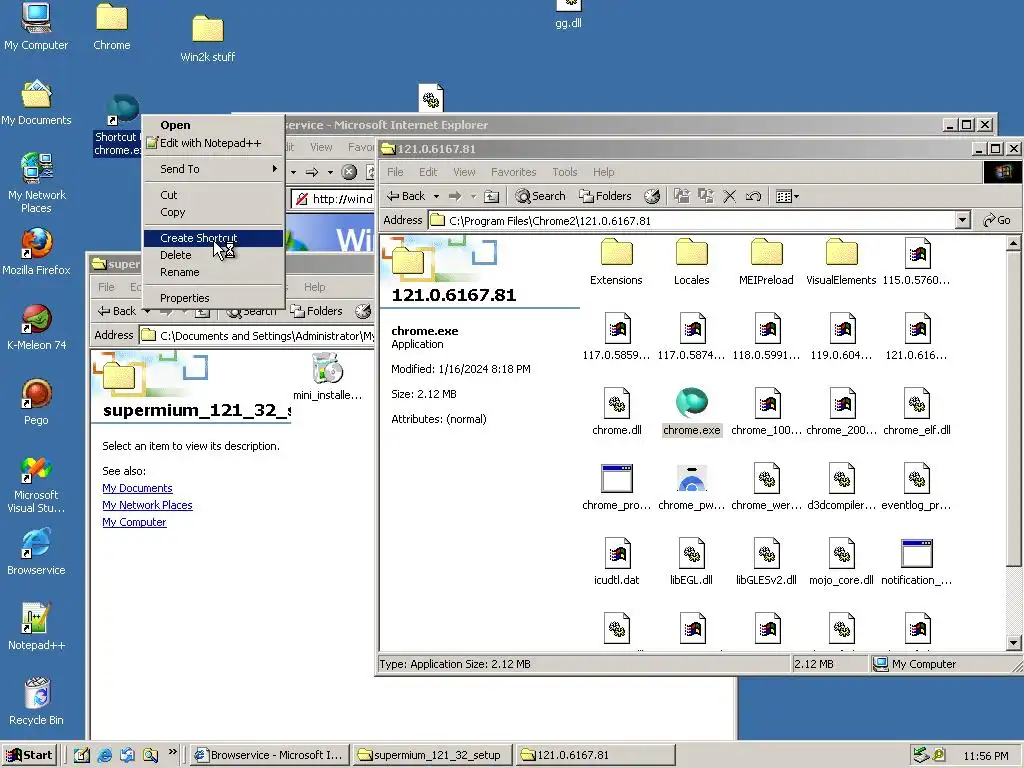Click Up folder icon in 121.0.6167.81 toolbar
This screenshot has height=768, width=1024.
492,196
